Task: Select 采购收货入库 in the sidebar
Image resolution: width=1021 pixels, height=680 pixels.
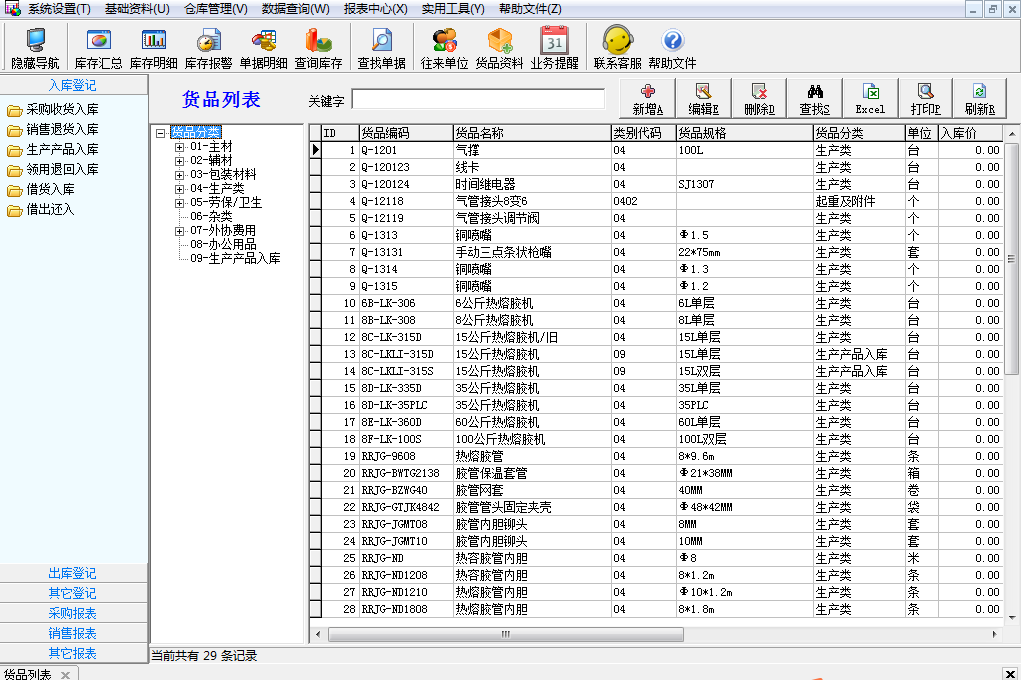Action: tap(62, 110)
